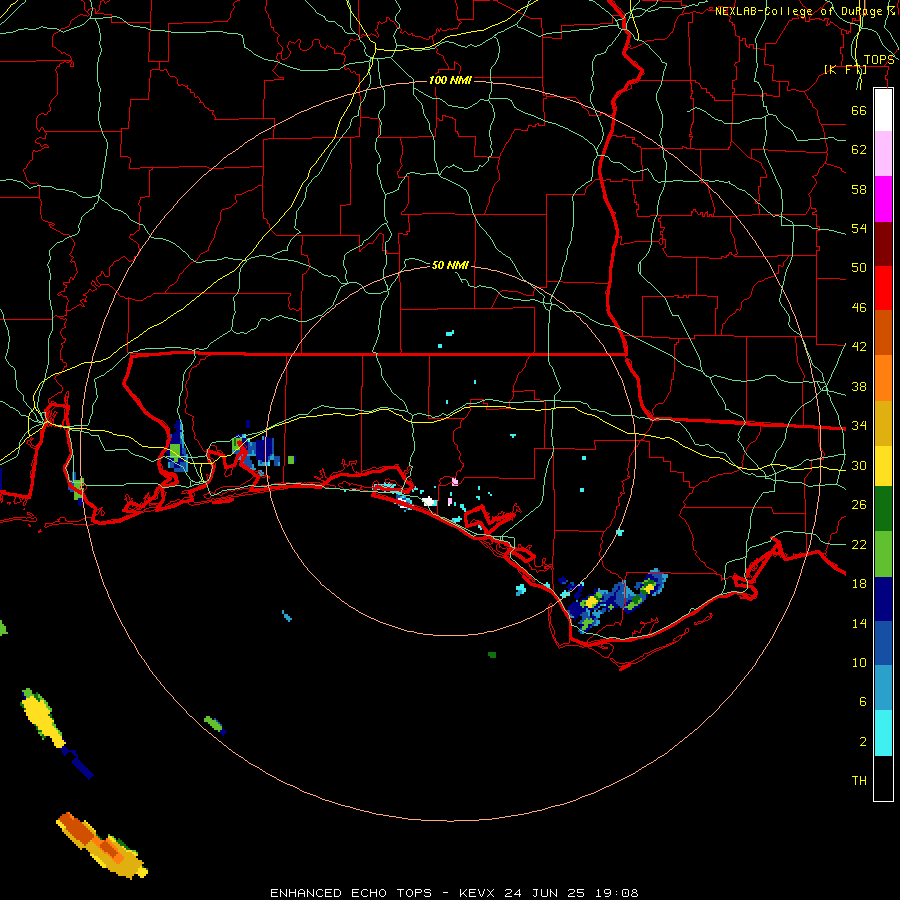The image size is (900, 900).
Task: Click the 'ENHANCED ECHO TOPS' caption text
Action: [351, 893]
